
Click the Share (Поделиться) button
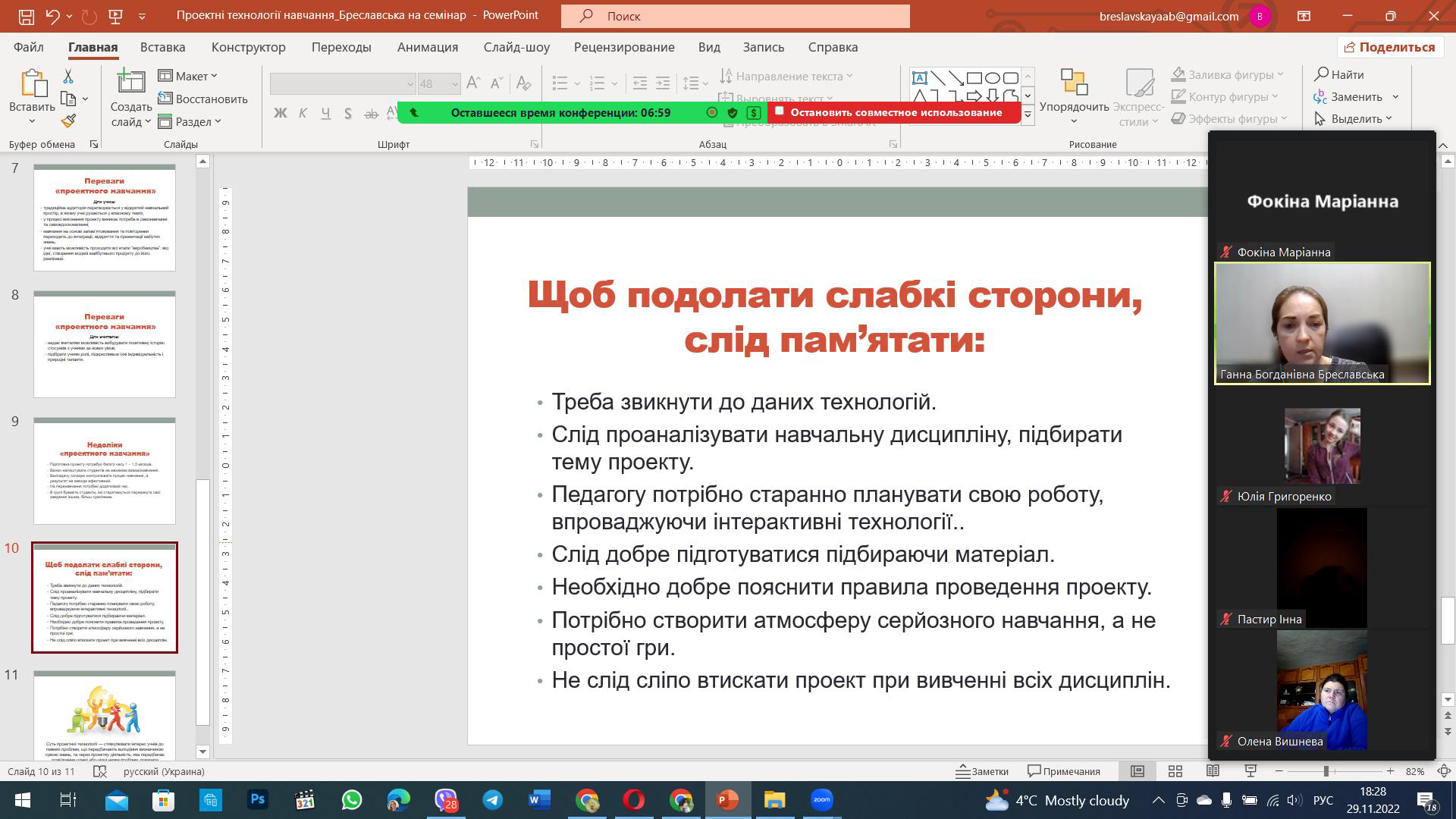(1389, 47)
